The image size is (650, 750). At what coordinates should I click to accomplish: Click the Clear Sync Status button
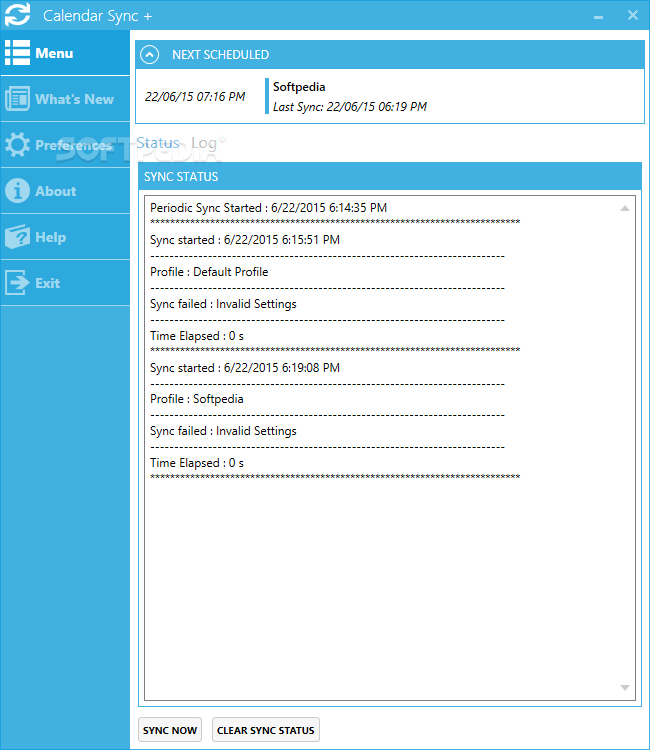click(265, 730)
